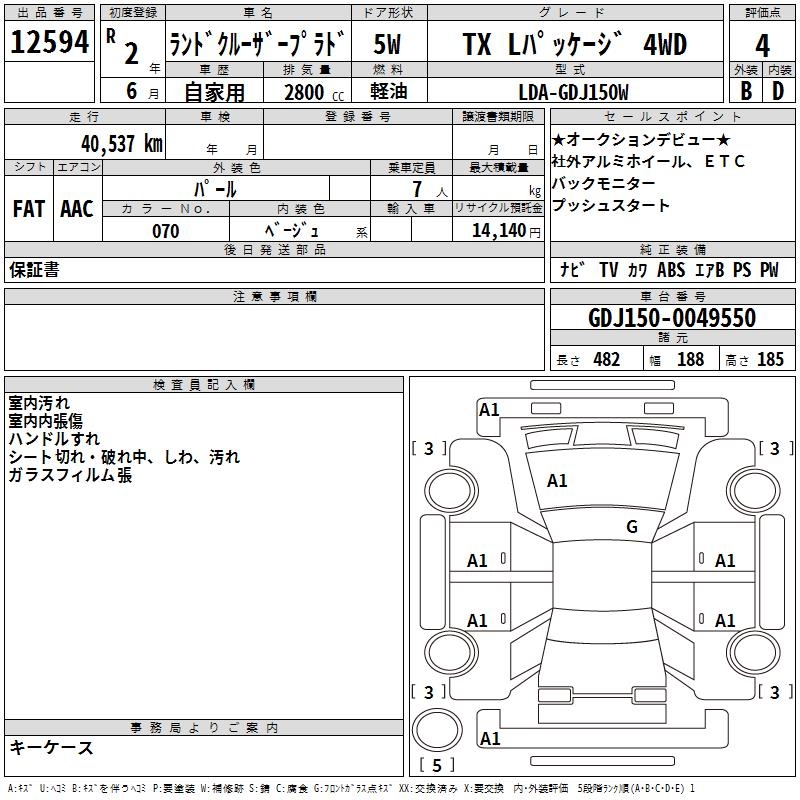The width and height of the screenshot is (800, 800).
Task: Select the overall evaluation score 4
Action: (x=762, y=45)
